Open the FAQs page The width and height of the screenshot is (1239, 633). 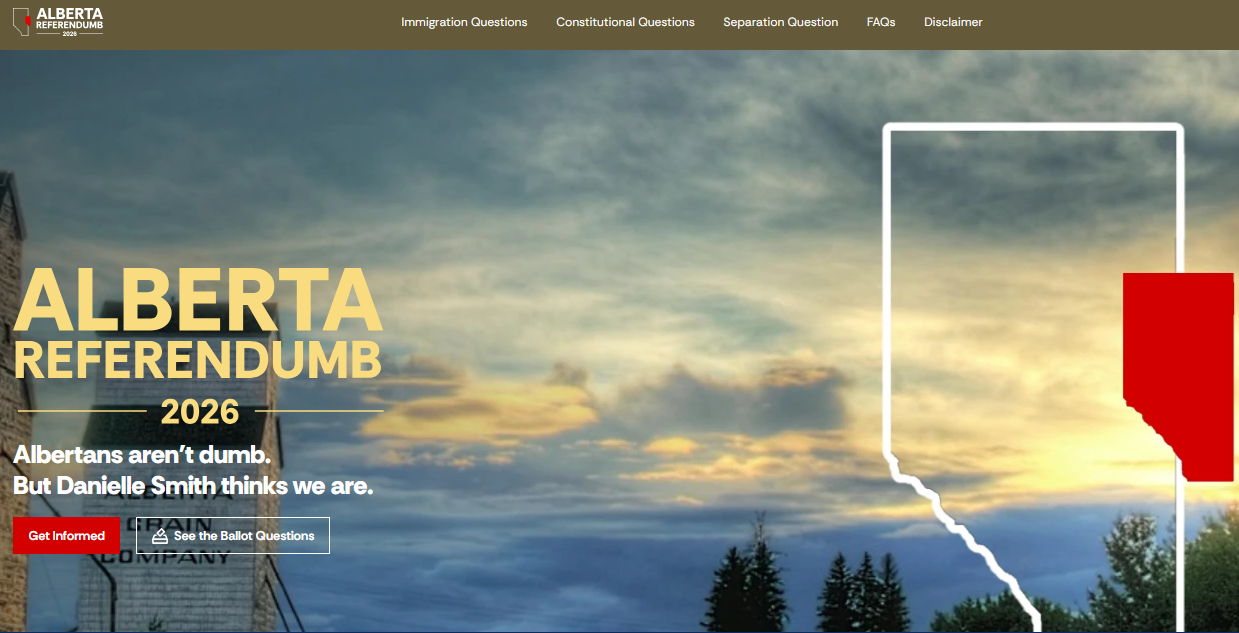pos(881,22)
